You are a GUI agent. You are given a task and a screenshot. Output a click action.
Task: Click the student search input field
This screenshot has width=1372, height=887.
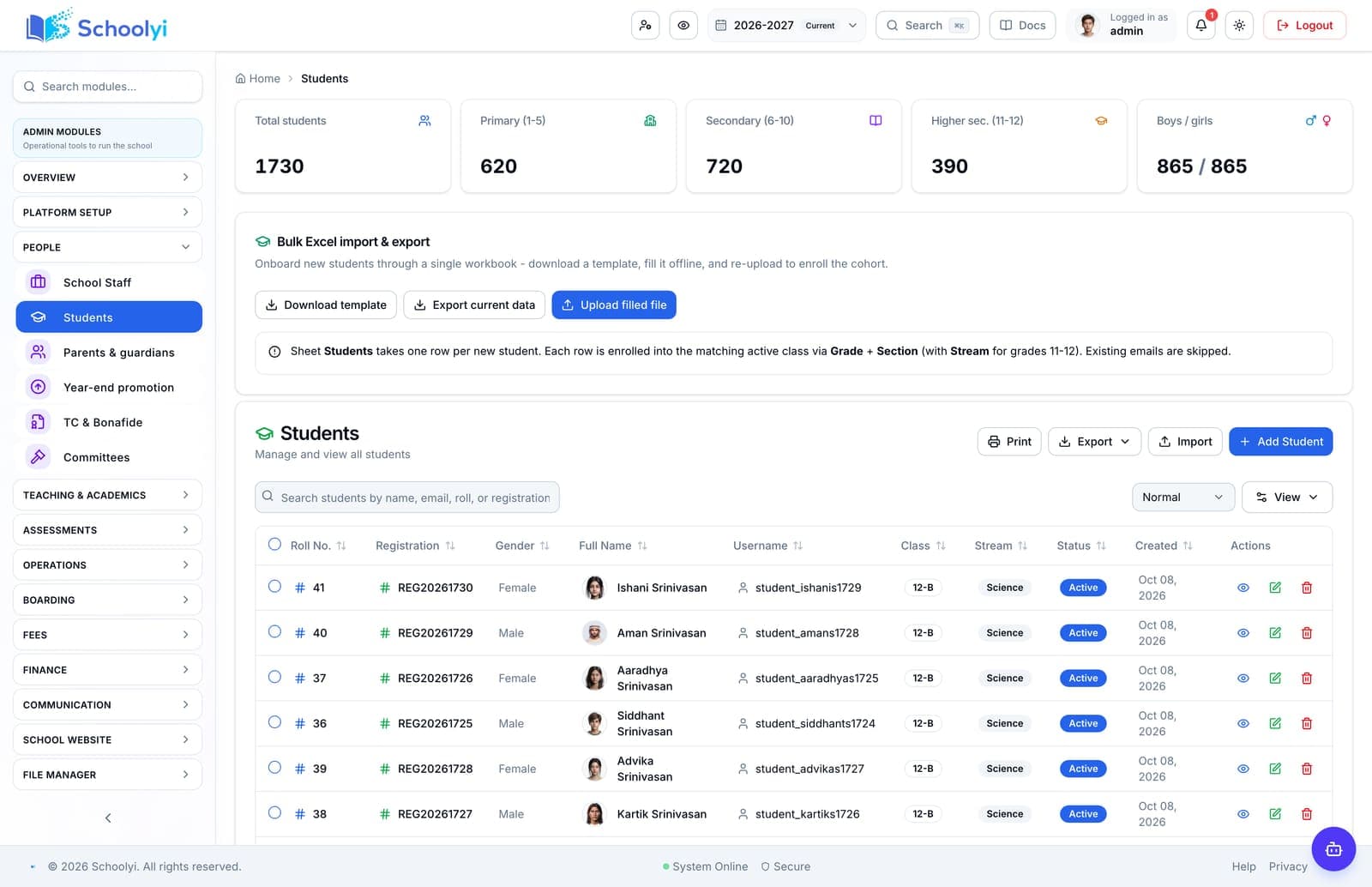407,498
